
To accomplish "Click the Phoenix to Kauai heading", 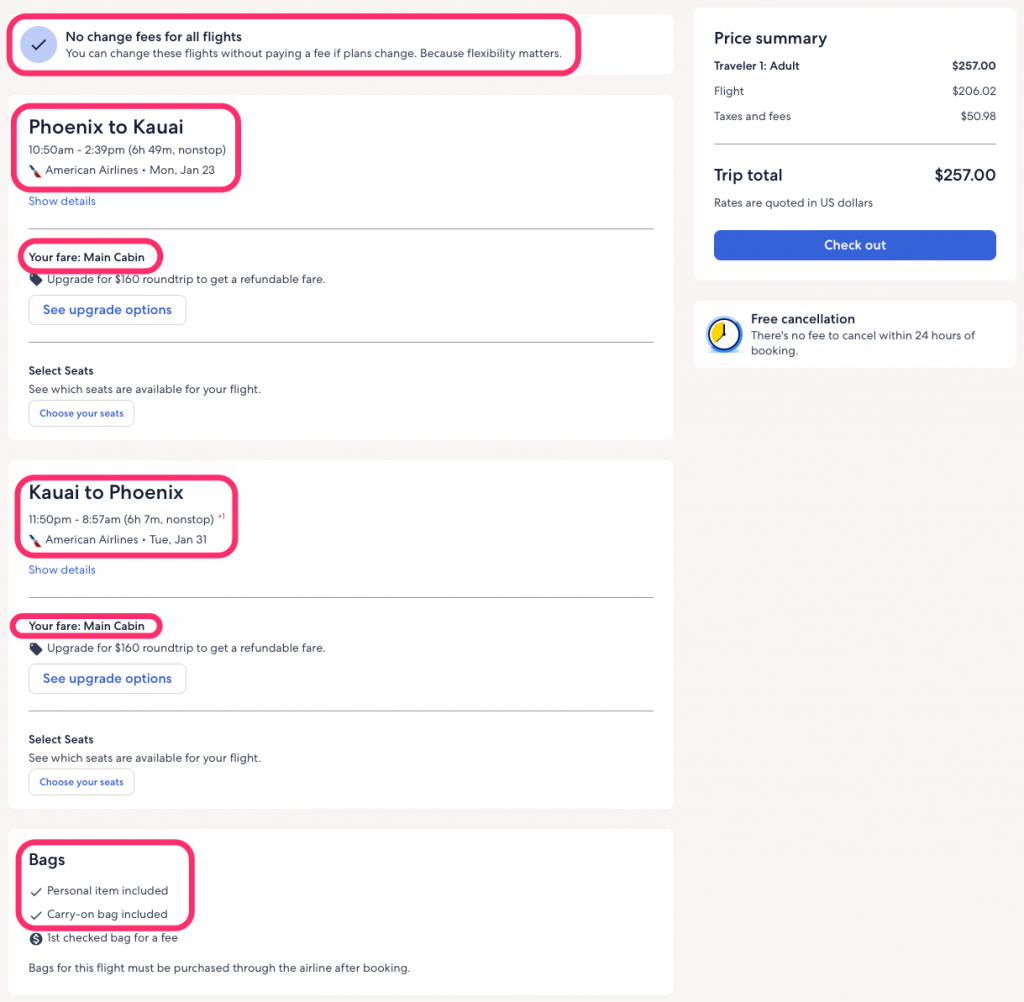I will [x=106, y=127].
